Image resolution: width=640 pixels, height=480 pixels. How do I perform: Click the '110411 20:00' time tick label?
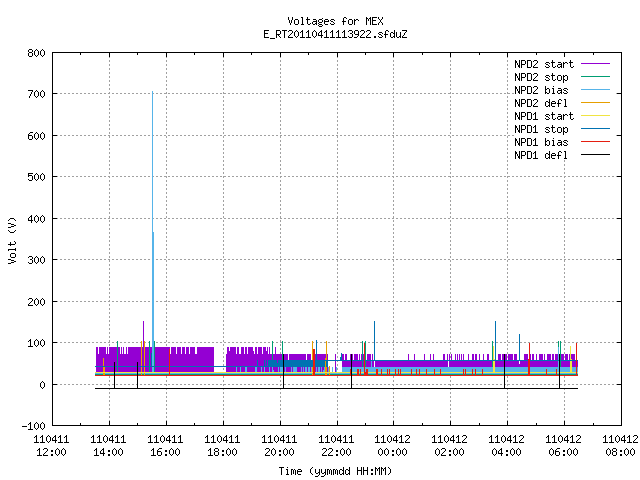279,446
